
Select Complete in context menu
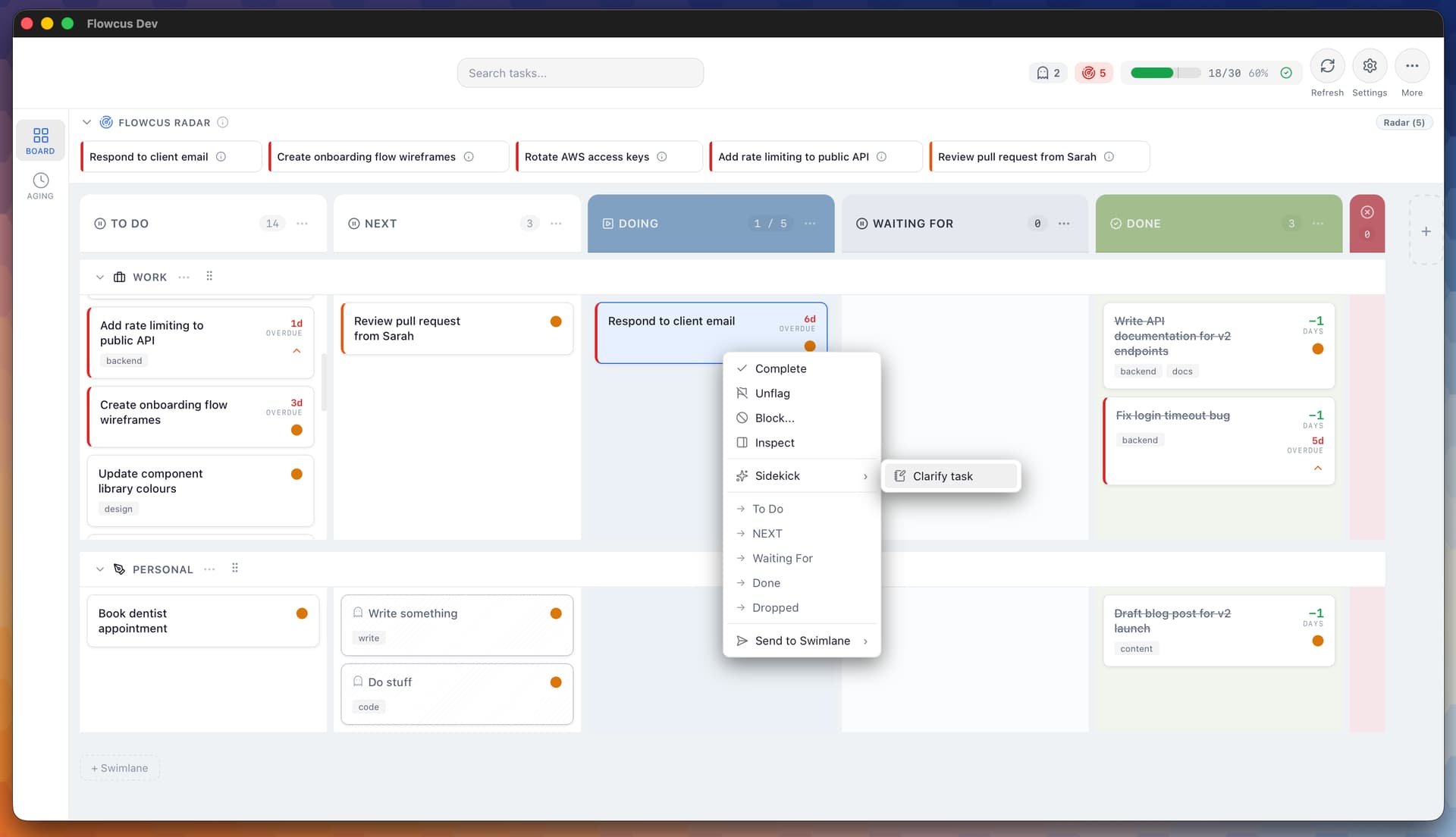pos(780,368)
